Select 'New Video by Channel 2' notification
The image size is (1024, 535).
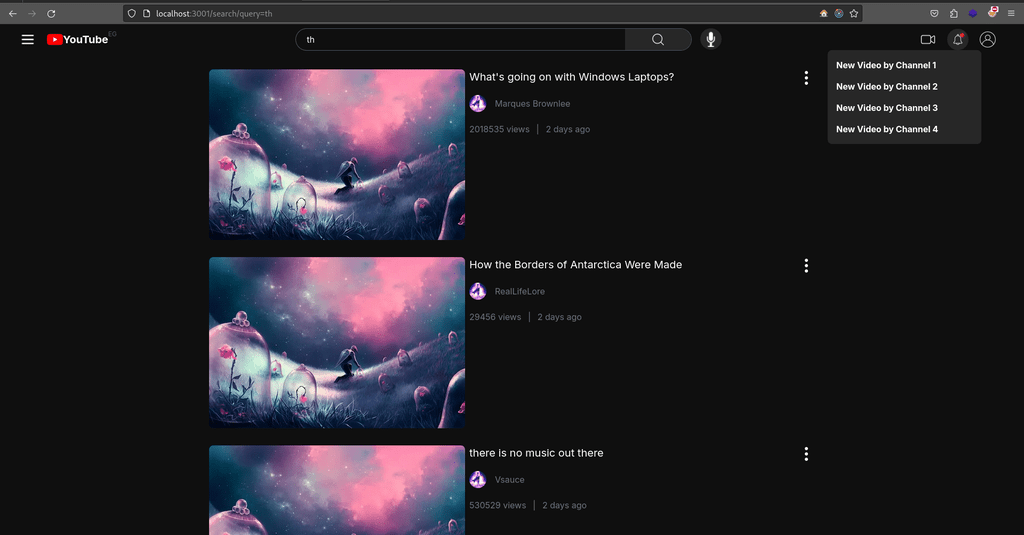[x=887, y=87]
